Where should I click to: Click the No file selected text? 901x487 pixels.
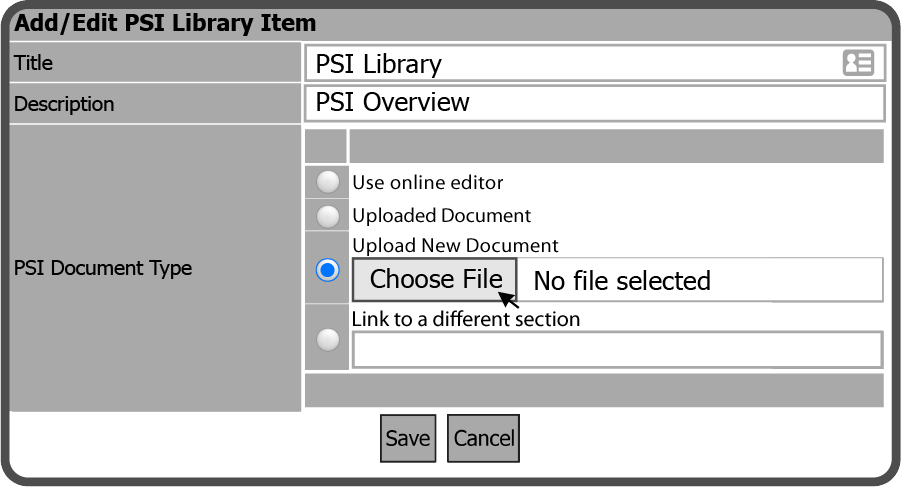tap(622, 281)
